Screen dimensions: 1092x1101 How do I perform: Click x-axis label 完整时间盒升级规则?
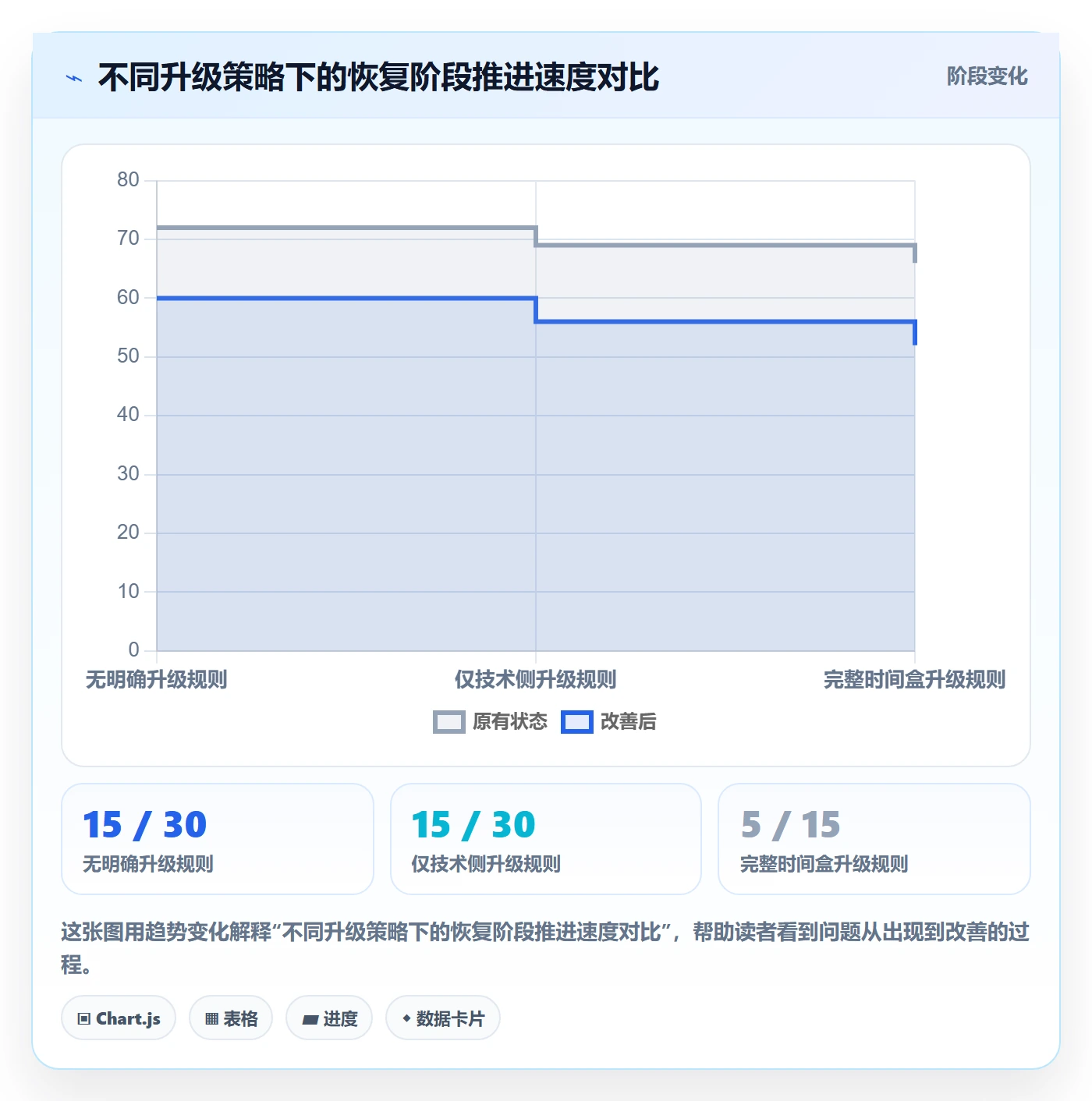915,680
